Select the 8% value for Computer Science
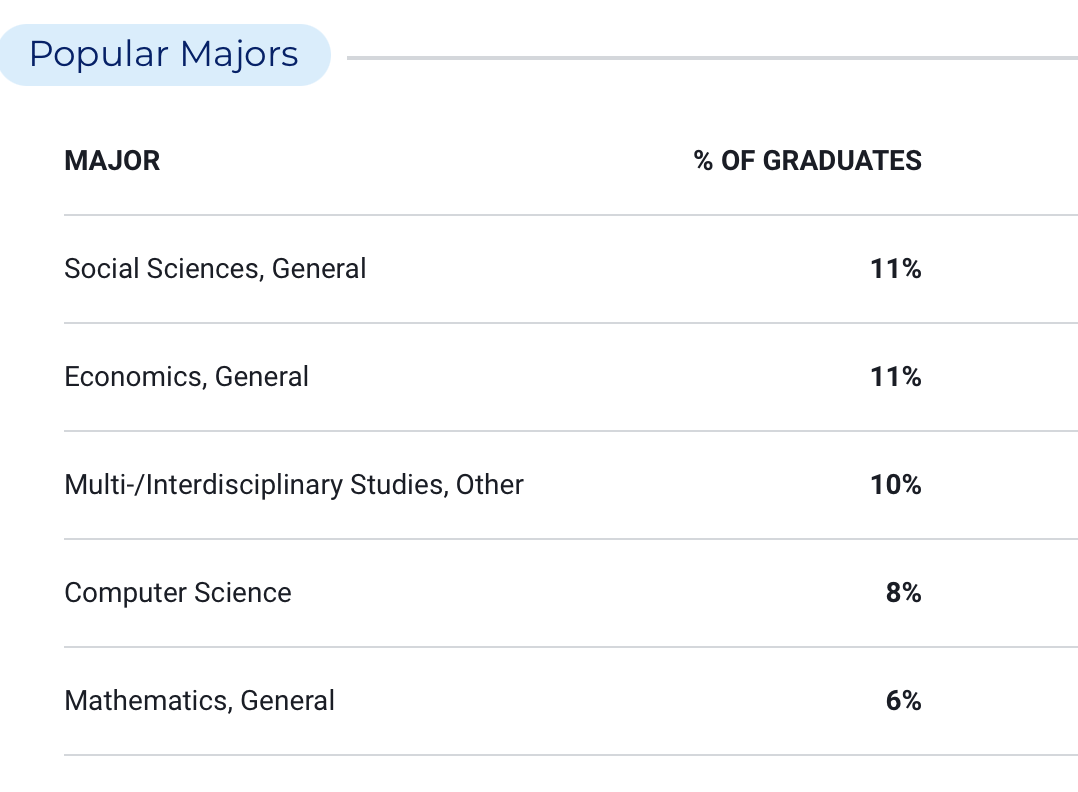 [903, 593]
